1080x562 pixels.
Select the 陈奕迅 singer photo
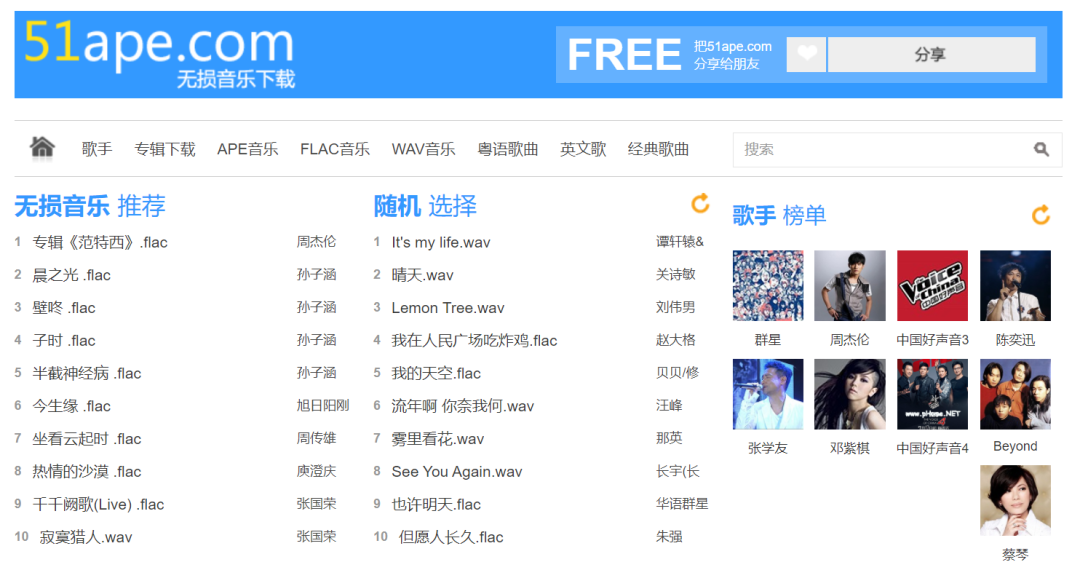coord(1015,286)
